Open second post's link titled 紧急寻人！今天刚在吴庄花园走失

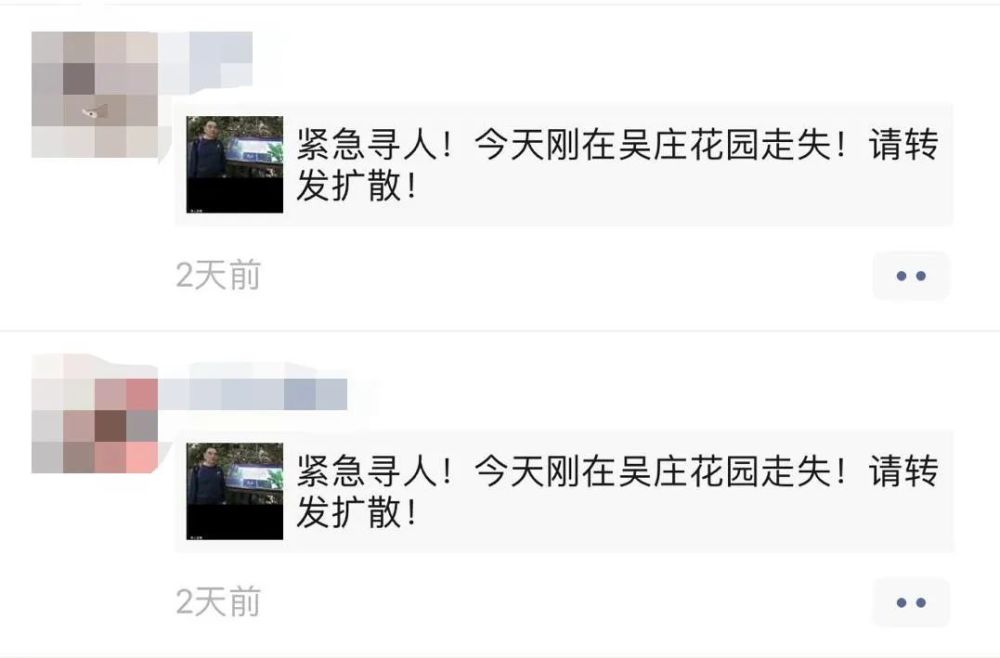(x=564, y=491)
